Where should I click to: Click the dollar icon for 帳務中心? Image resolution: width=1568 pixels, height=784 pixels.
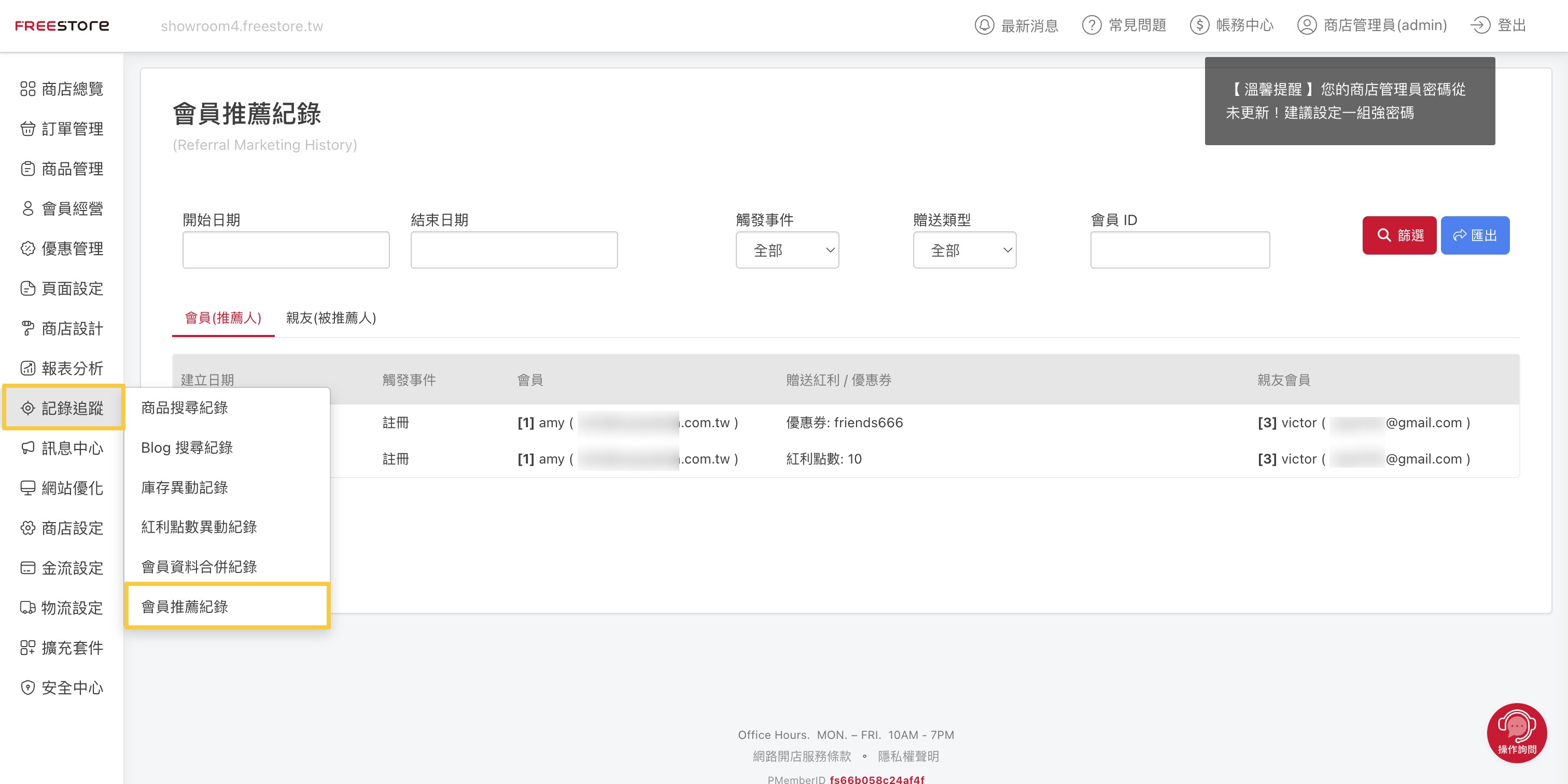(1199, 25)
